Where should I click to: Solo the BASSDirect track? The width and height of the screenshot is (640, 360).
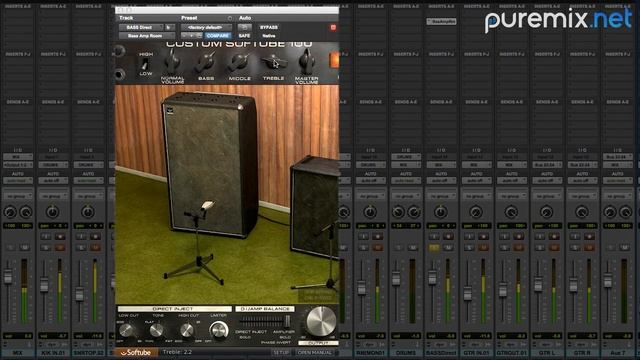point(433,247)
